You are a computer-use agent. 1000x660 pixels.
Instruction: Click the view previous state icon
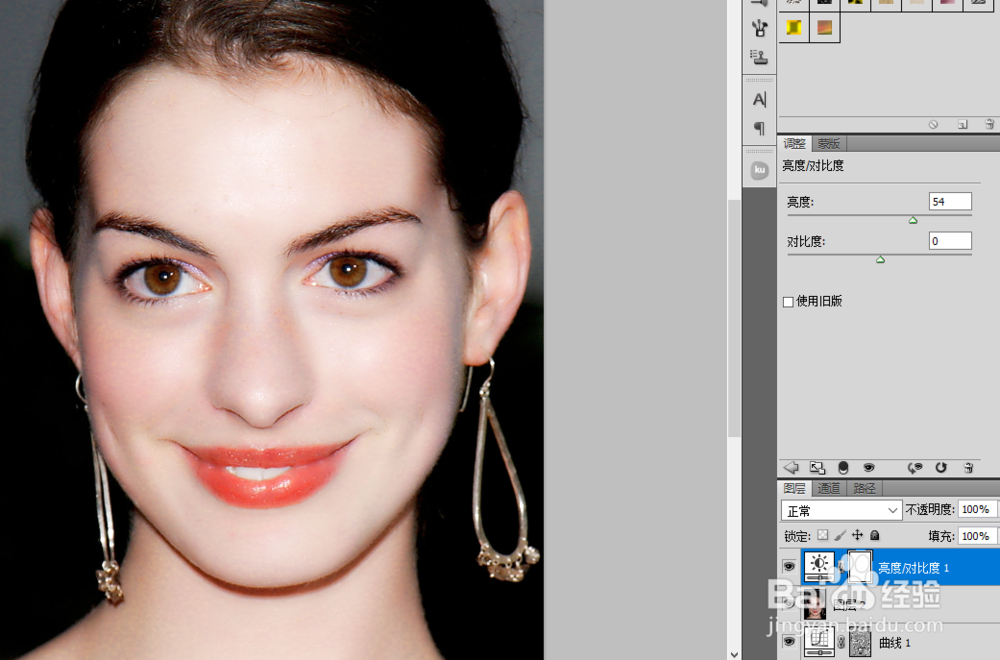915,467
